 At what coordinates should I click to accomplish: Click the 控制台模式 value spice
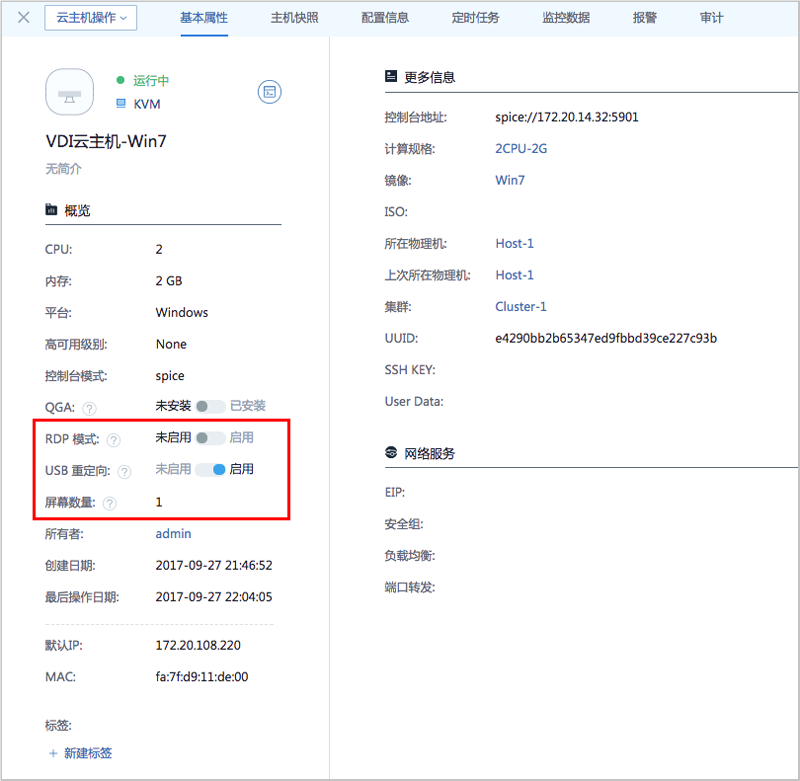(x=170, y=375)
